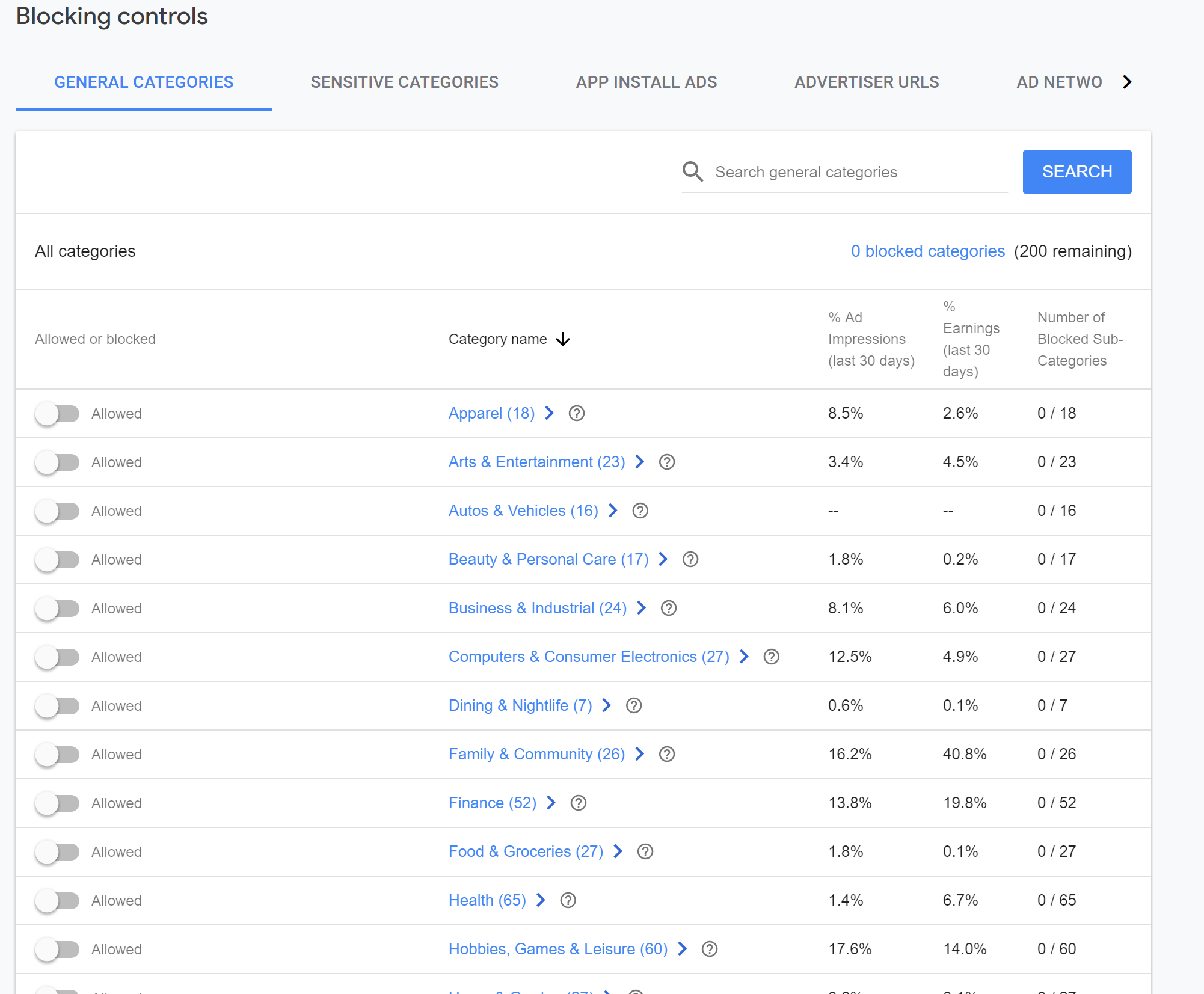Show help for Computers & Consumer Electronics
Screen dimensions: 1204x994
click(x=771, y=657)
